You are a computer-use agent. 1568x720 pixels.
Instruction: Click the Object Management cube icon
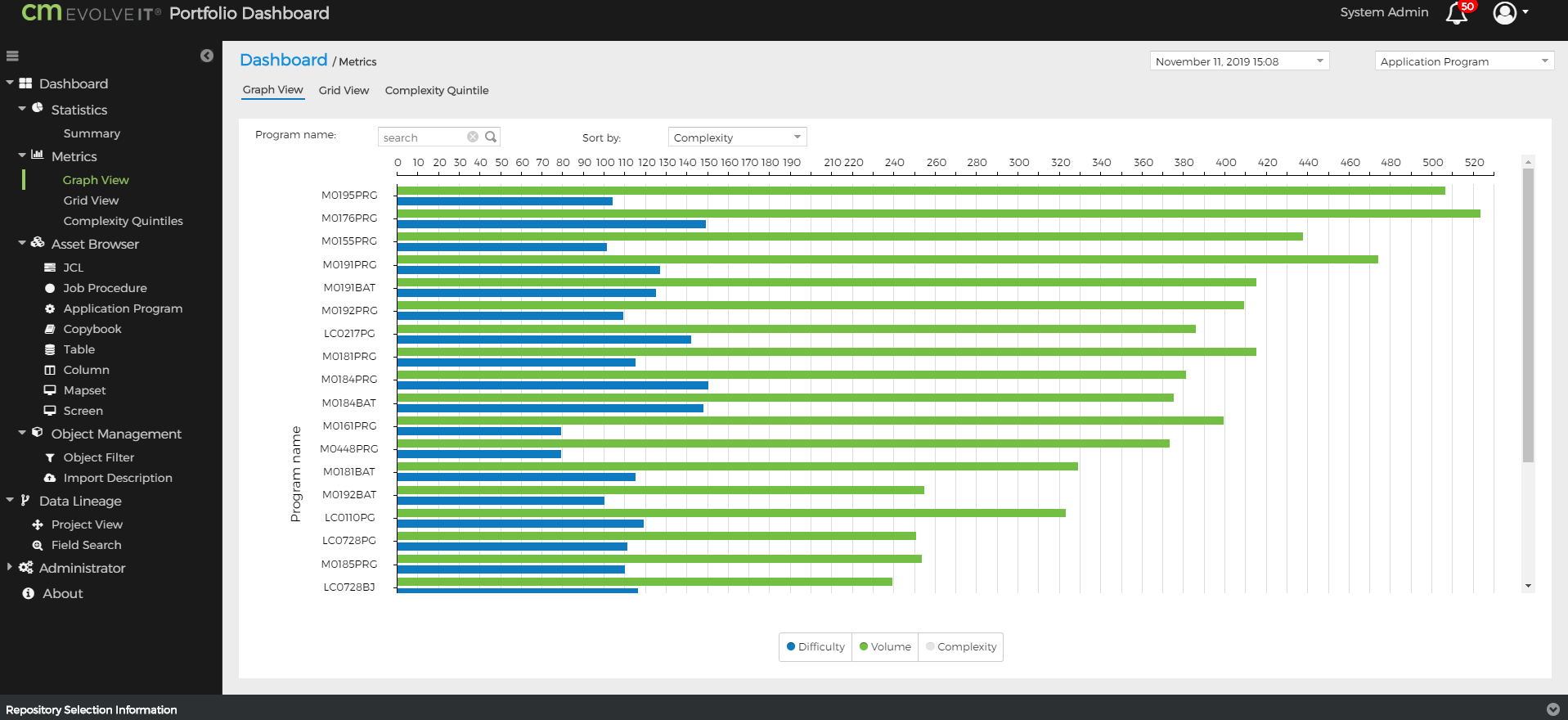38,433
